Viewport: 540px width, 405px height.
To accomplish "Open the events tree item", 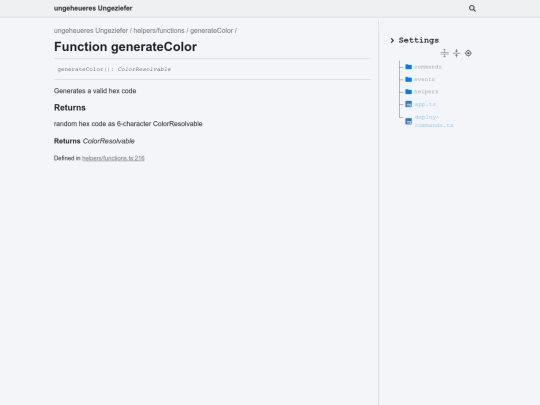I will (x=424, y=79).
